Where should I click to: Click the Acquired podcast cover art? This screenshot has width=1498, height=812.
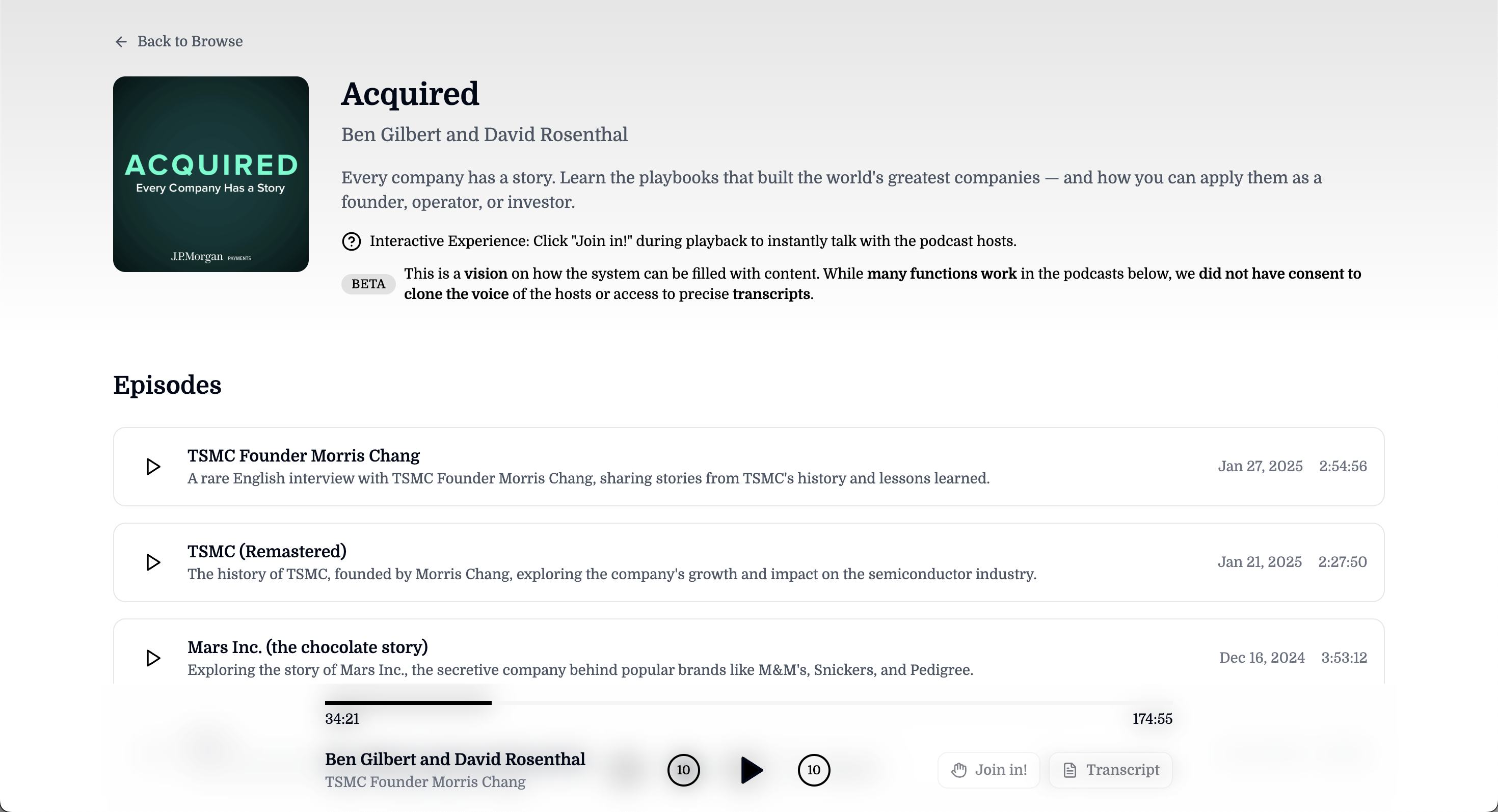click(x=210, y=174)
